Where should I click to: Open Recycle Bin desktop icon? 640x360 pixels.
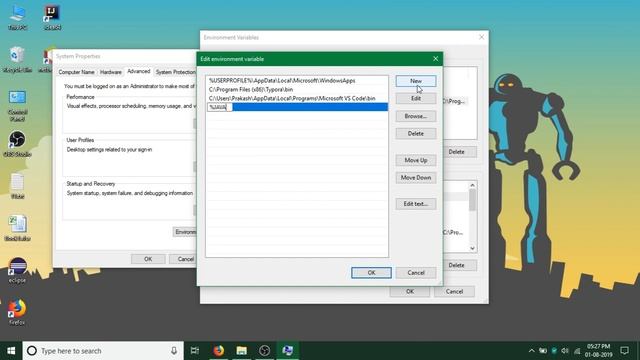click(17, 60)
